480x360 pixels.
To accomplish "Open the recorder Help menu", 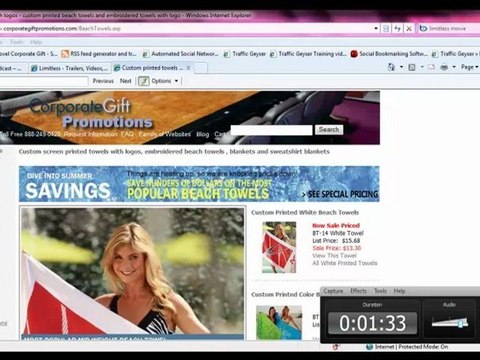I will coord(399,291).
